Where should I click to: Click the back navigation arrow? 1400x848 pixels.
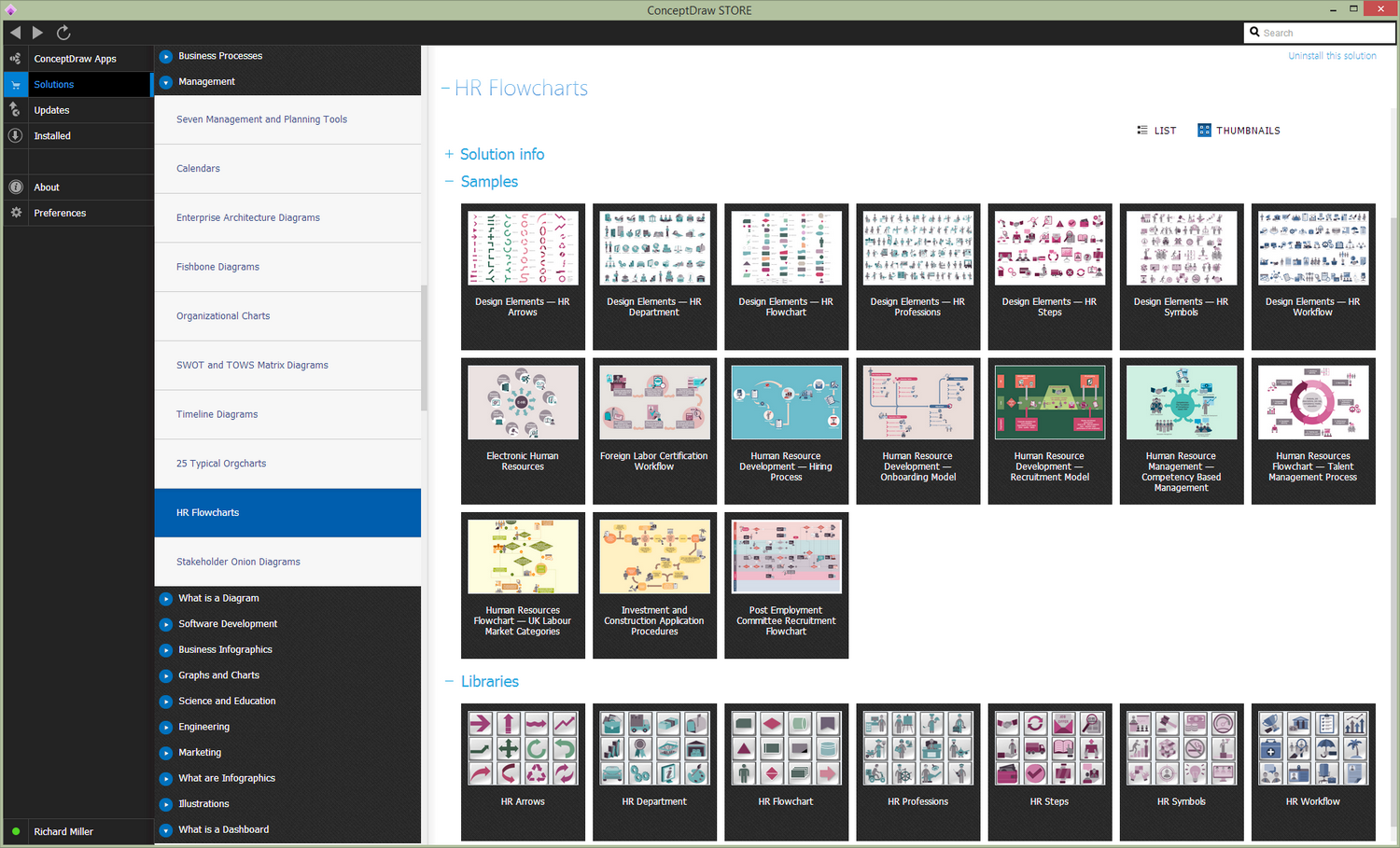pyautogui.click(x=15, y=33)
